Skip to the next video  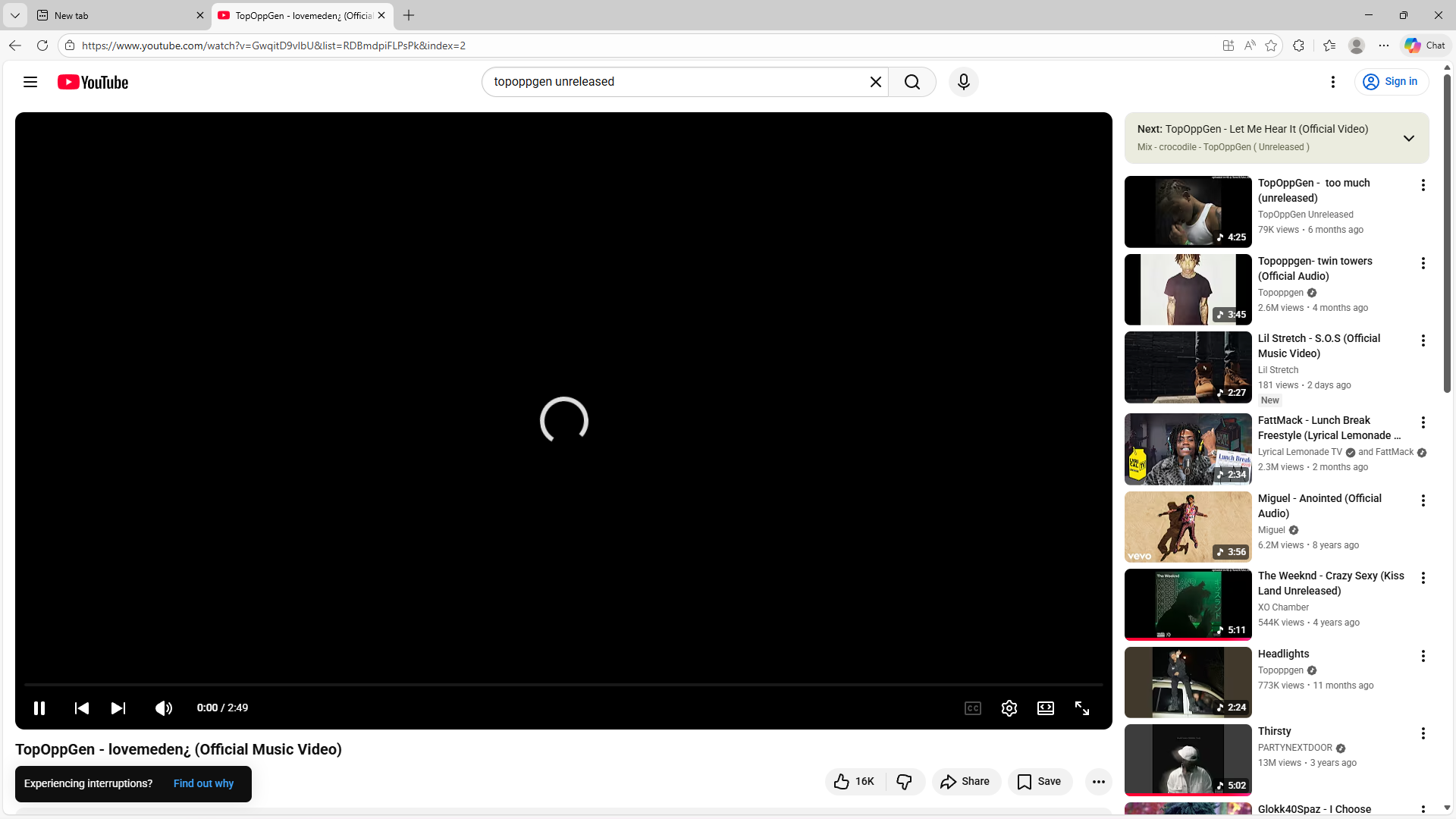tap(118, 708)
